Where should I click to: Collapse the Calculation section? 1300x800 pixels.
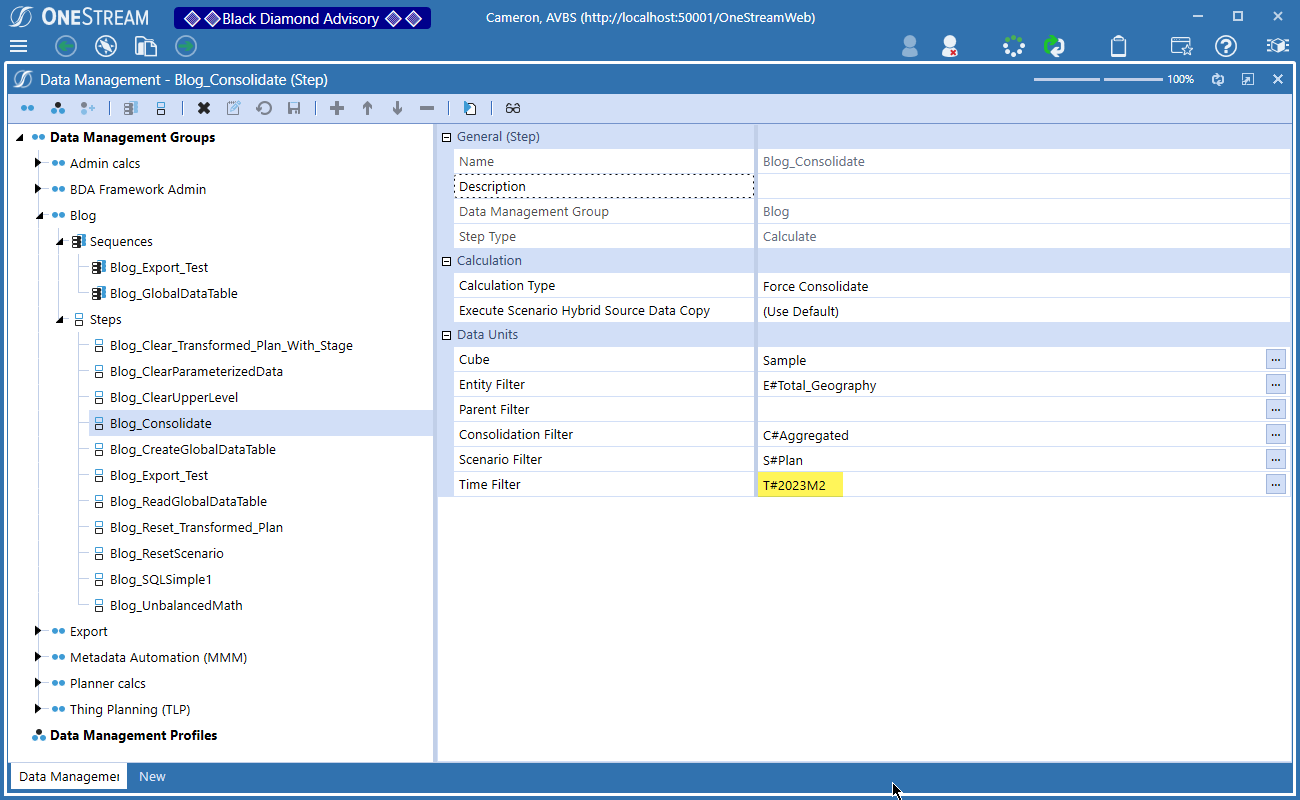446,261
